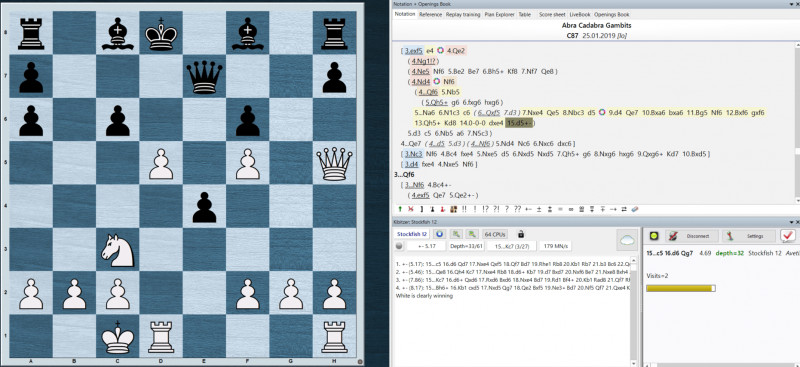Insert the '!?' interesting move symbol
The image size is (800, 367).
pos(486,209)
